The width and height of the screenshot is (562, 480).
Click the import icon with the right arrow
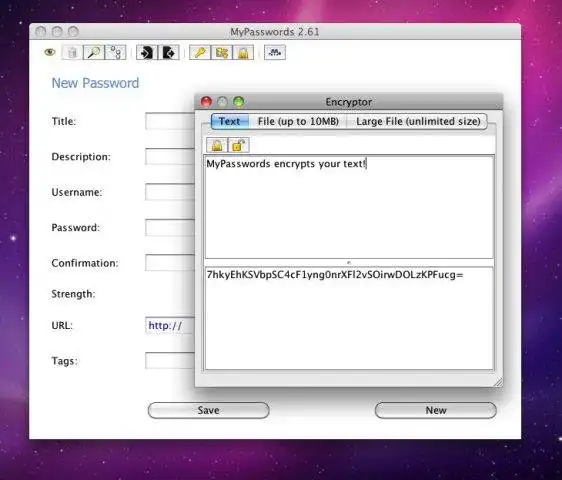(147, 53)
